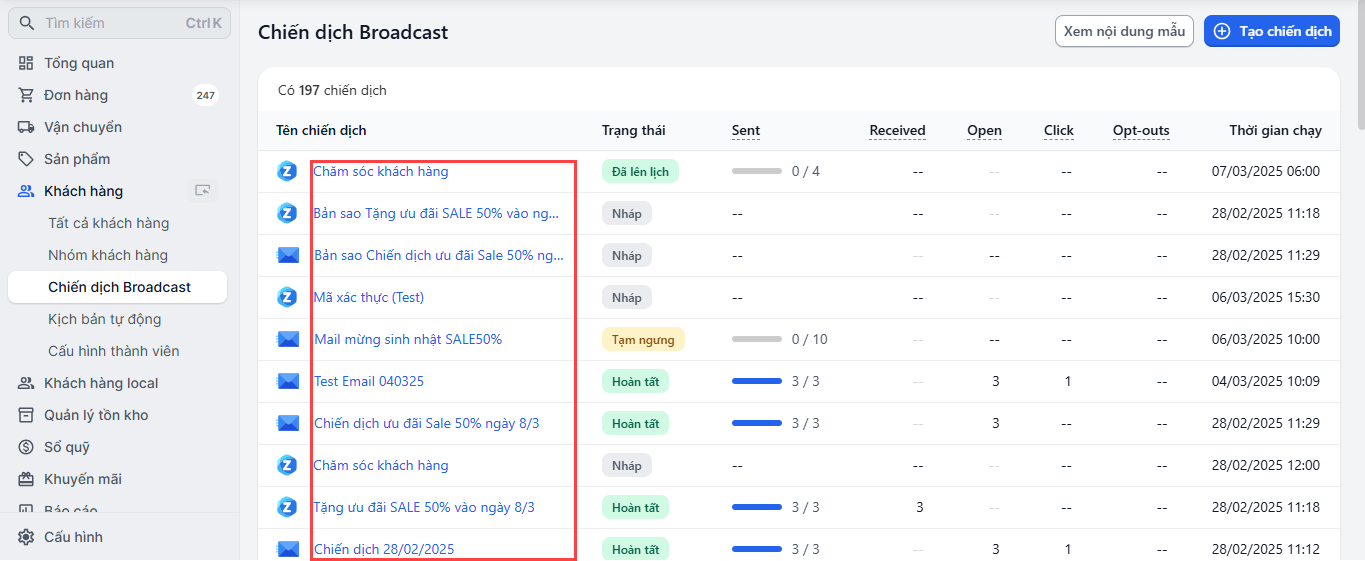Viewport: 1365px width, 561px height.
Task: Click the Sản phẩm tag icon
Action: [x=26, y=159]
